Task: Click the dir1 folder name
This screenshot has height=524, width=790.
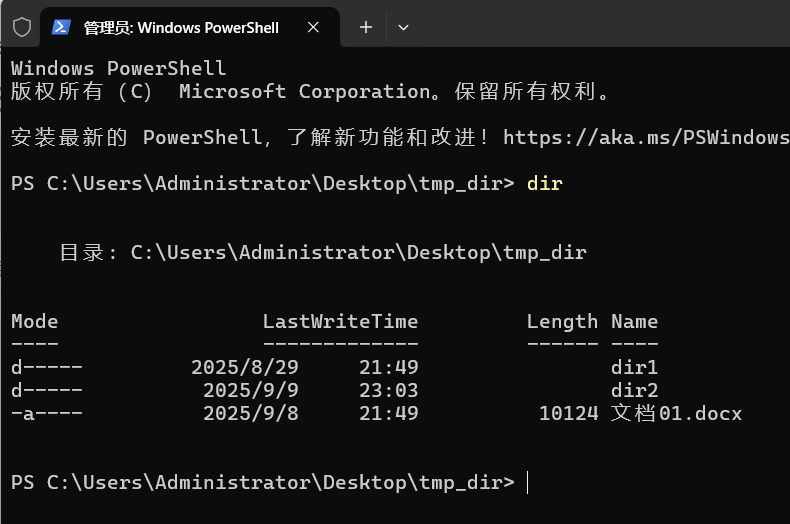Action: click(634, 367)
